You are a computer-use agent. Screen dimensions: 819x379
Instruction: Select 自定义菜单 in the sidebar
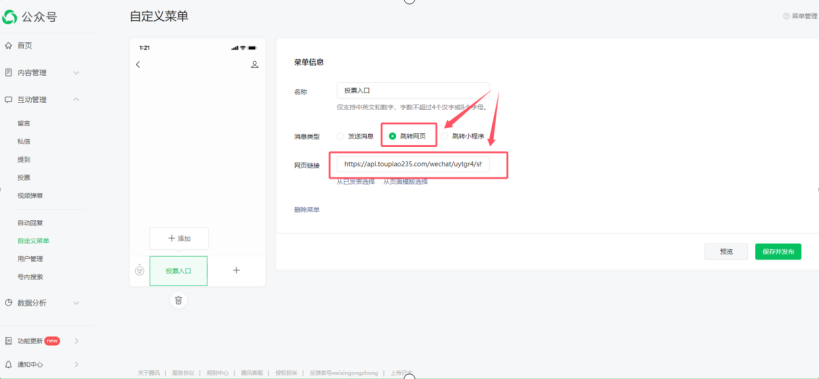coord(33,241)
